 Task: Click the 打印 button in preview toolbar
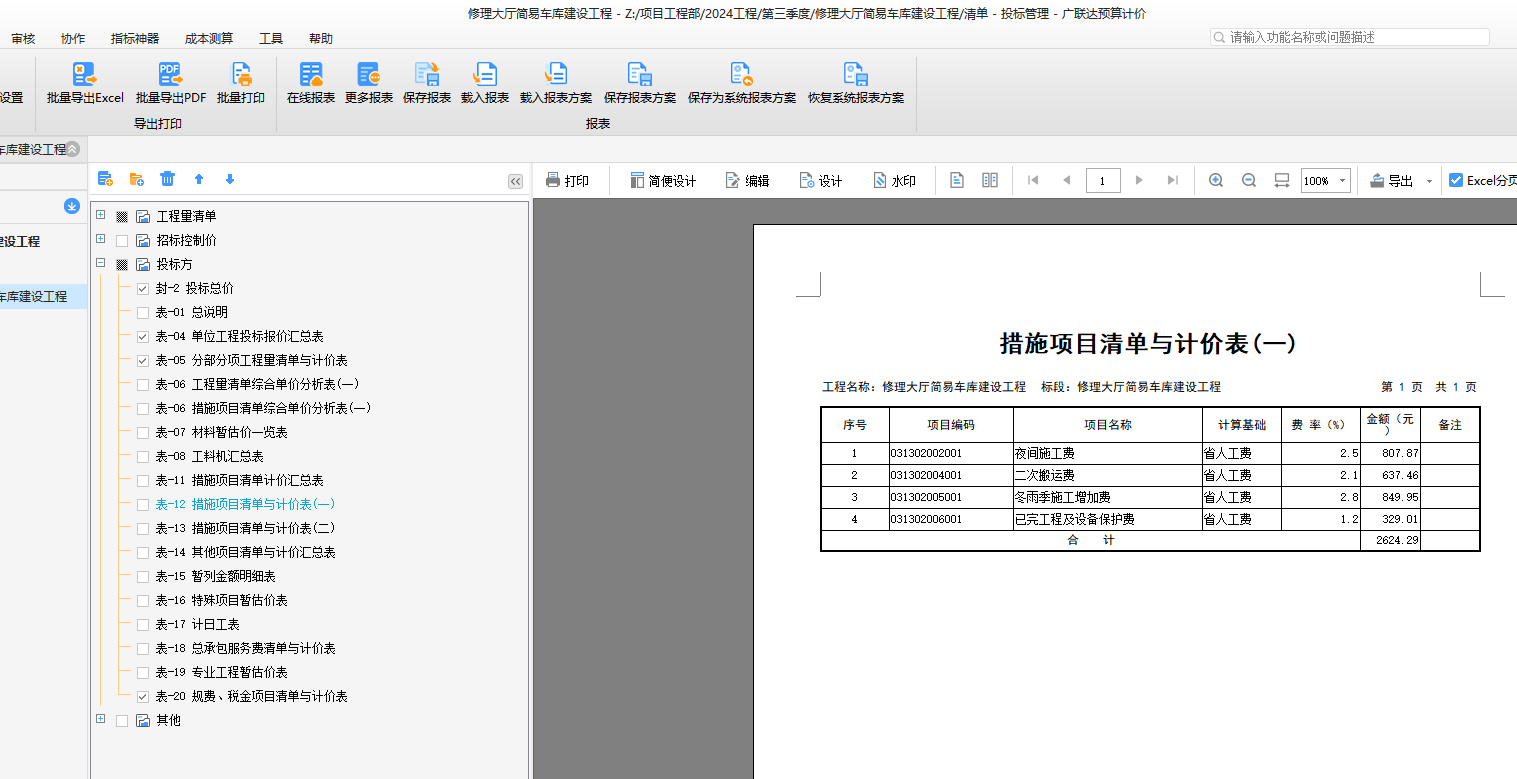pos(567,181)
